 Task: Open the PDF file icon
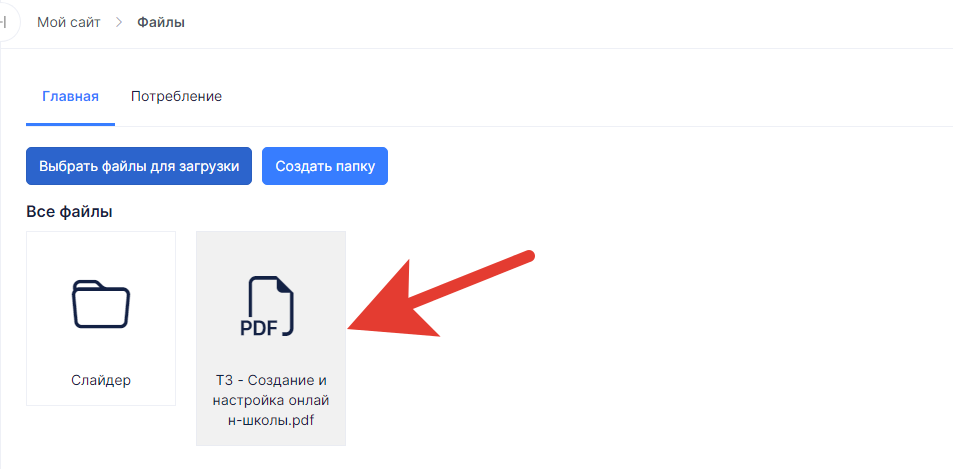267,306
